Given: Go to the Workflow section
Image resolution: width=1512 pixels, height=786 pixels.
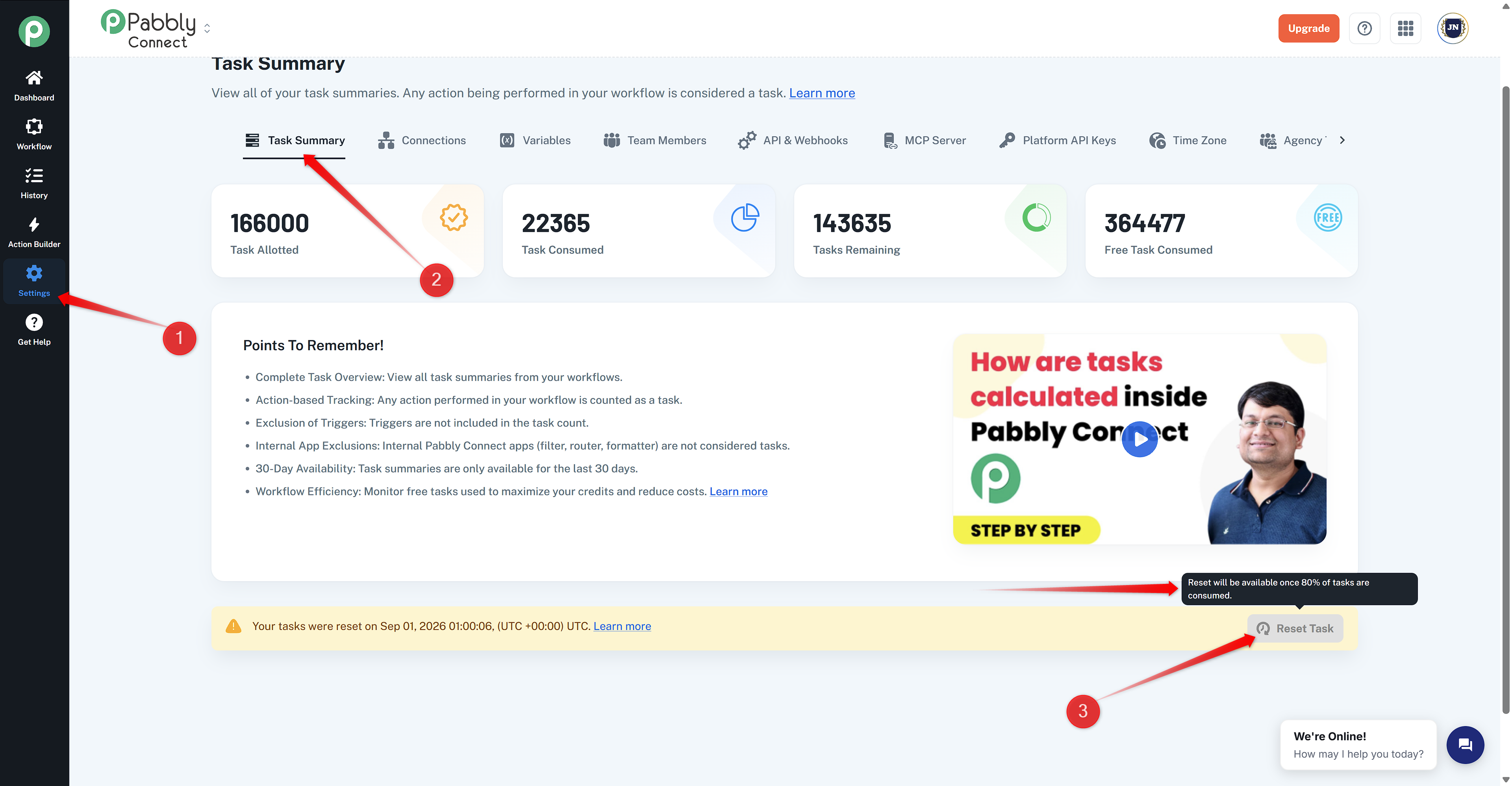Looking at the screenshot, I should coord(34,134).
